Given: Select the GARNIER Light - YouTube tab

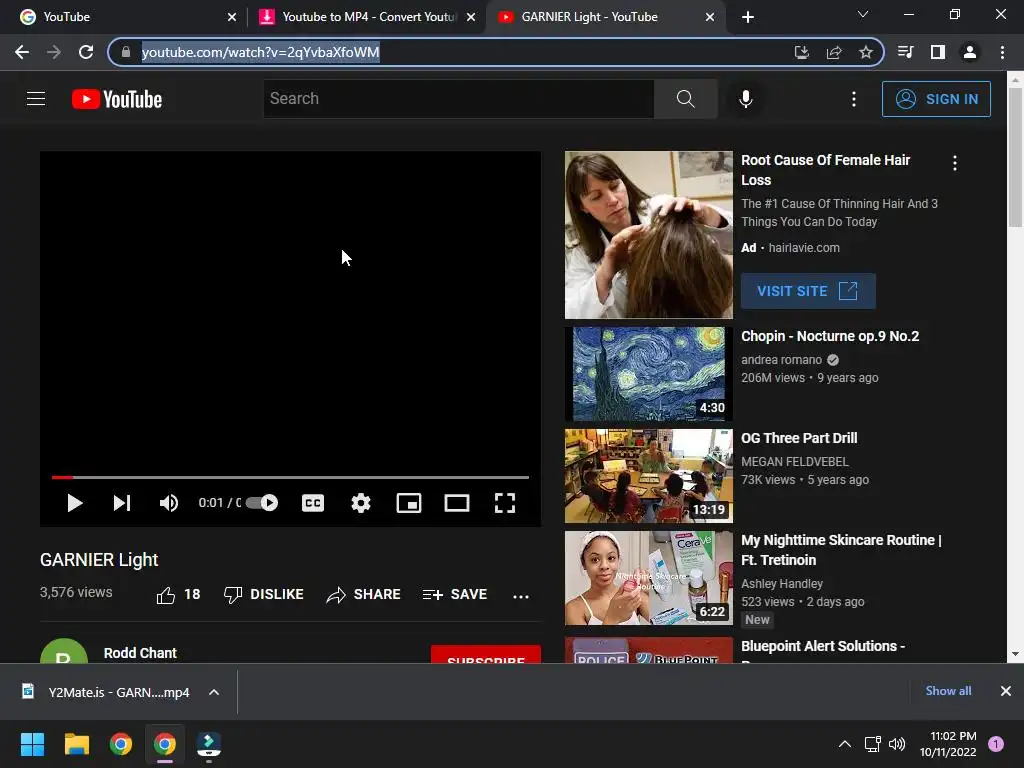Looking at the screenshot, I should click(x=605, y=17).
